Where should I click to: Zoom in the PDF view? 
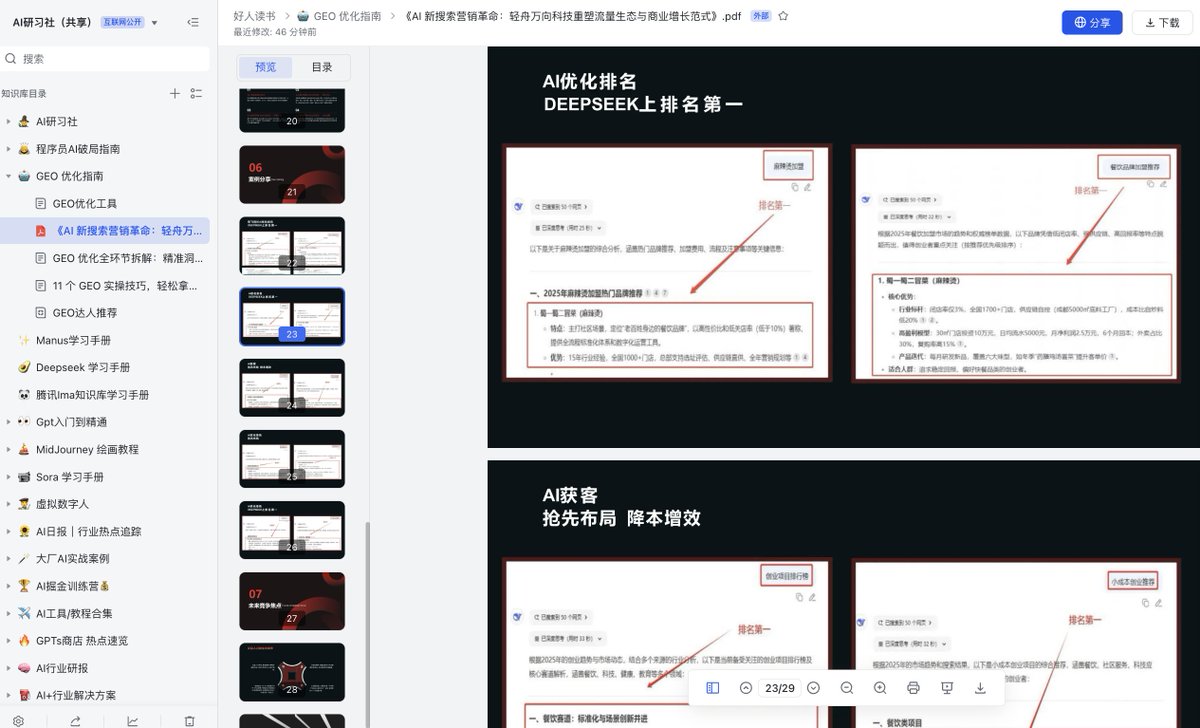click(880, 688)
